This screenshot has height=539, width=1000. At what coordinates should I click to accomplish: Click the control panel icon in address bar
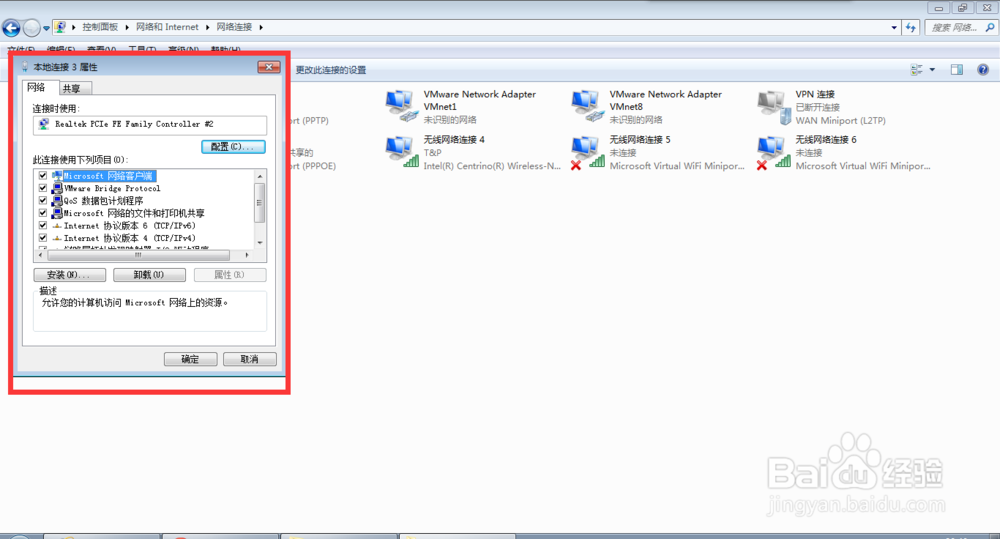point(60,27)
